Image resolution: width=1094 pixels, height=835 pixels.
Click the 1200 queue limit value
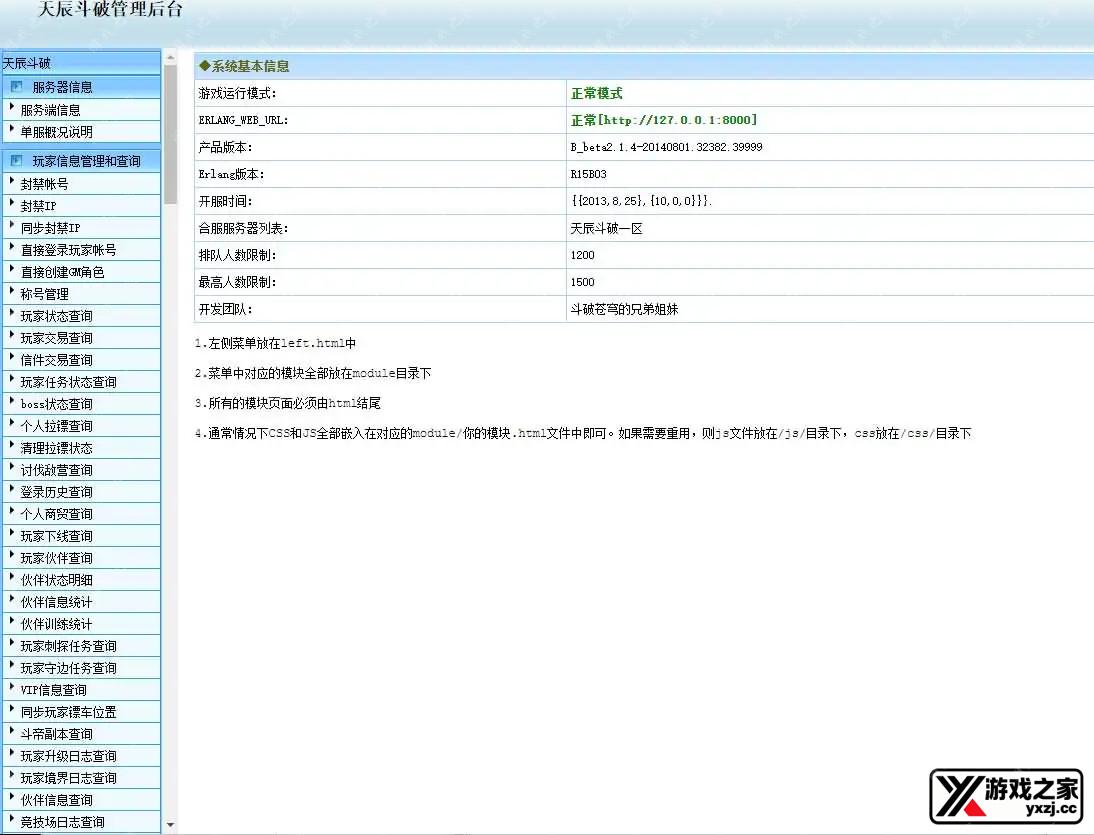click(x=583, y=255)
